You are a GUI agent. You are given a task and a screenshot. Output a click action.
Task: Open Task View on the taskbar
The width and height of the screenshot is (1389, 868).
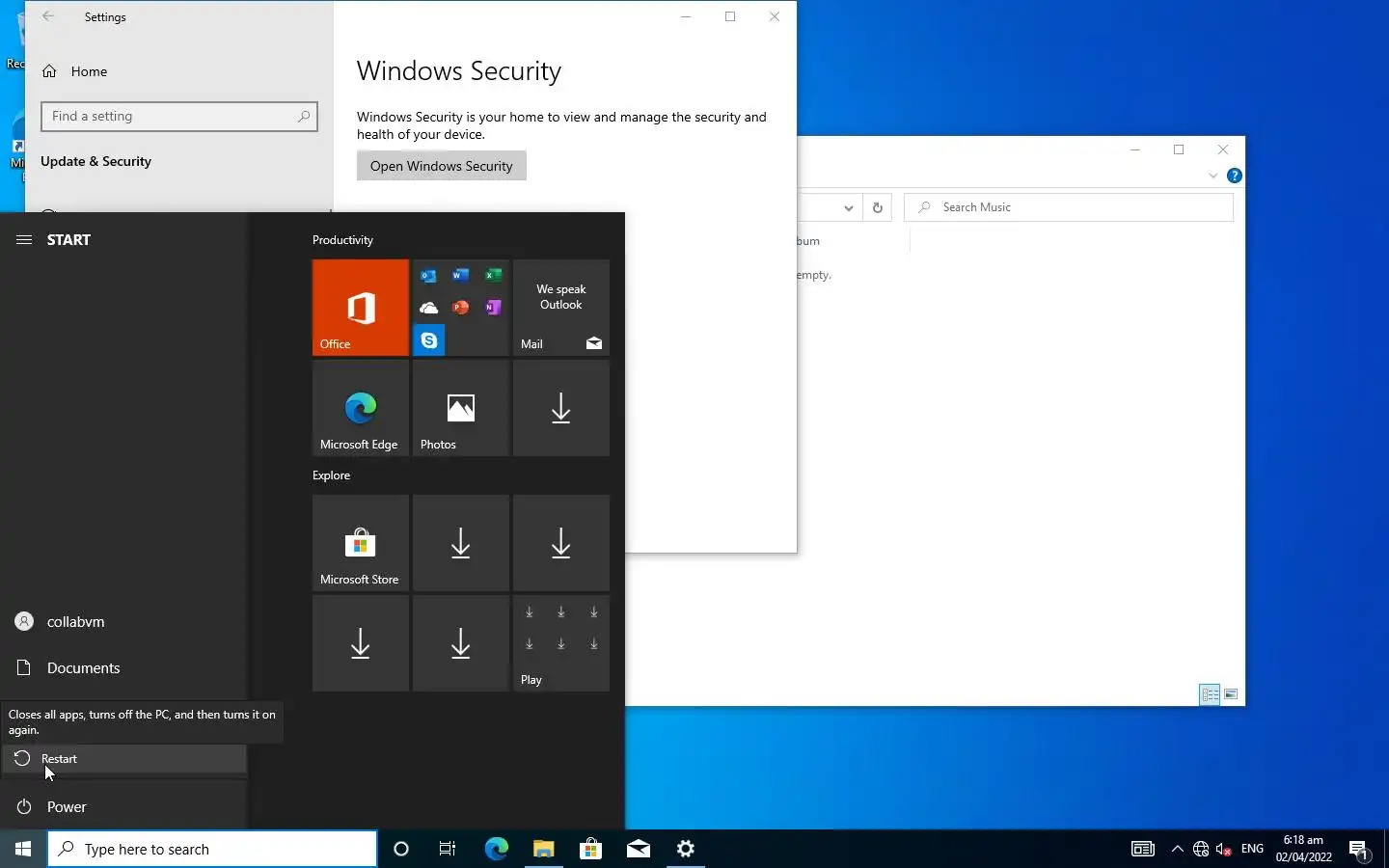tap(448, 849)
